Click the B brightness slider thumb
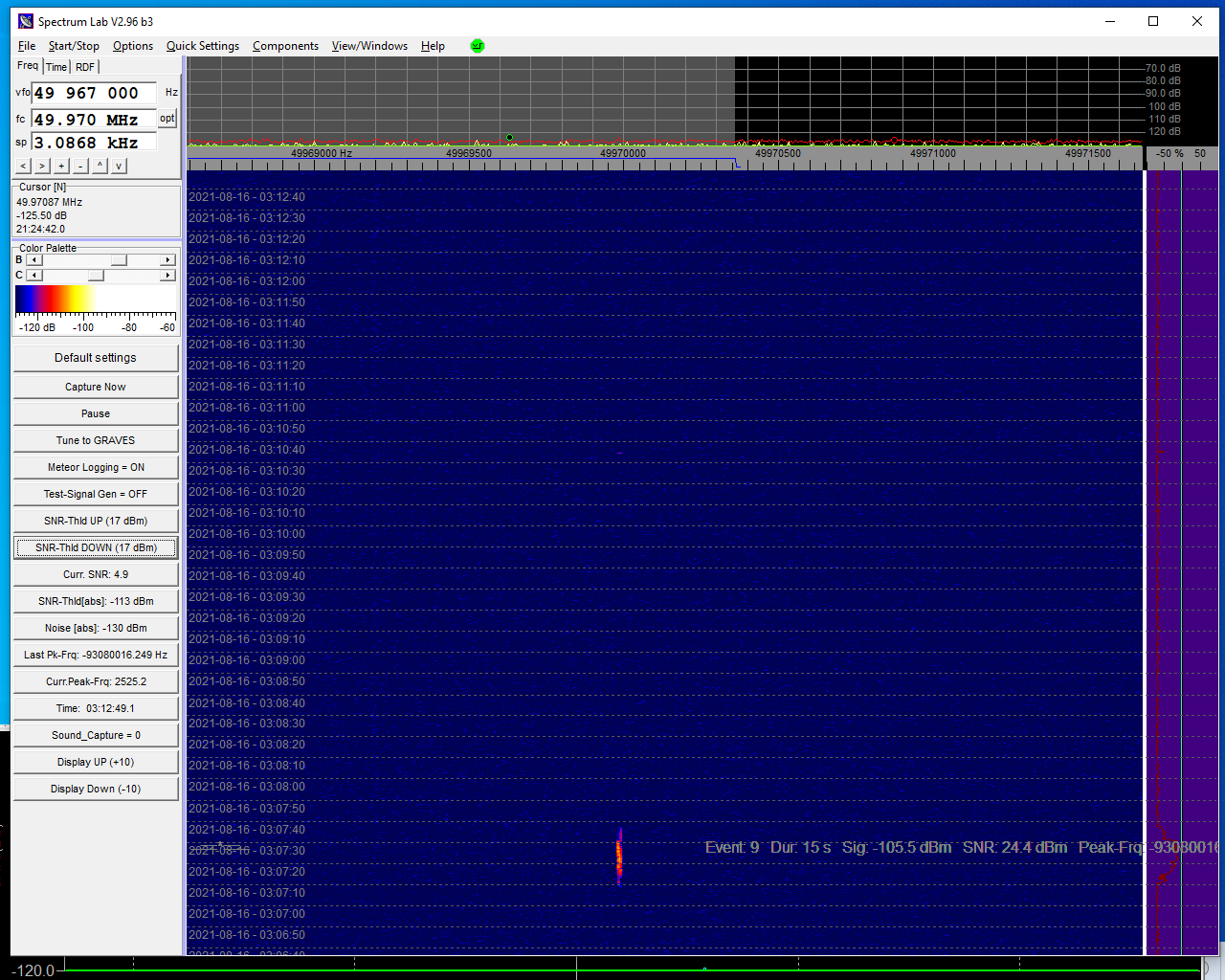This screenshot has height=980, width=1225. [119, 260]
